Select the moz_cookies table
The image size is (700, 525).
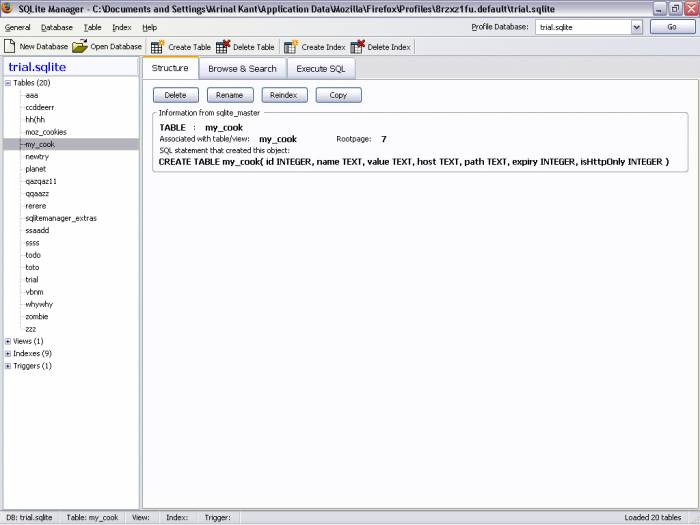click(46, 132)
